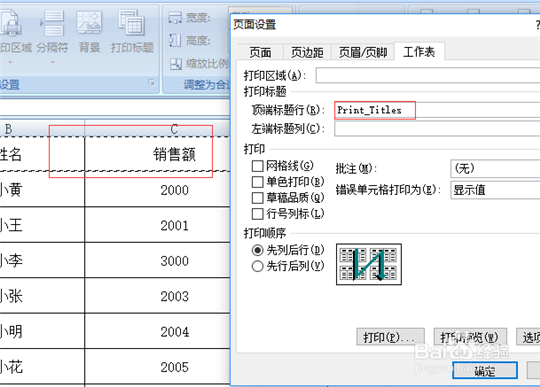This screenshot has width=540, height=387.
Task: Switch to the Sheet (工作表) tab
Action: 419,52
